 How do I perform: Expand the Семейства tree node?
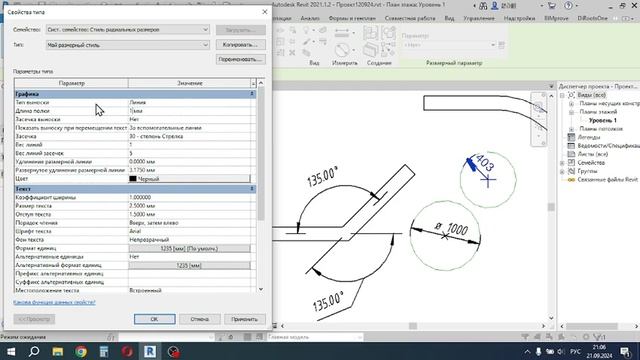click(x=562, y=163)
